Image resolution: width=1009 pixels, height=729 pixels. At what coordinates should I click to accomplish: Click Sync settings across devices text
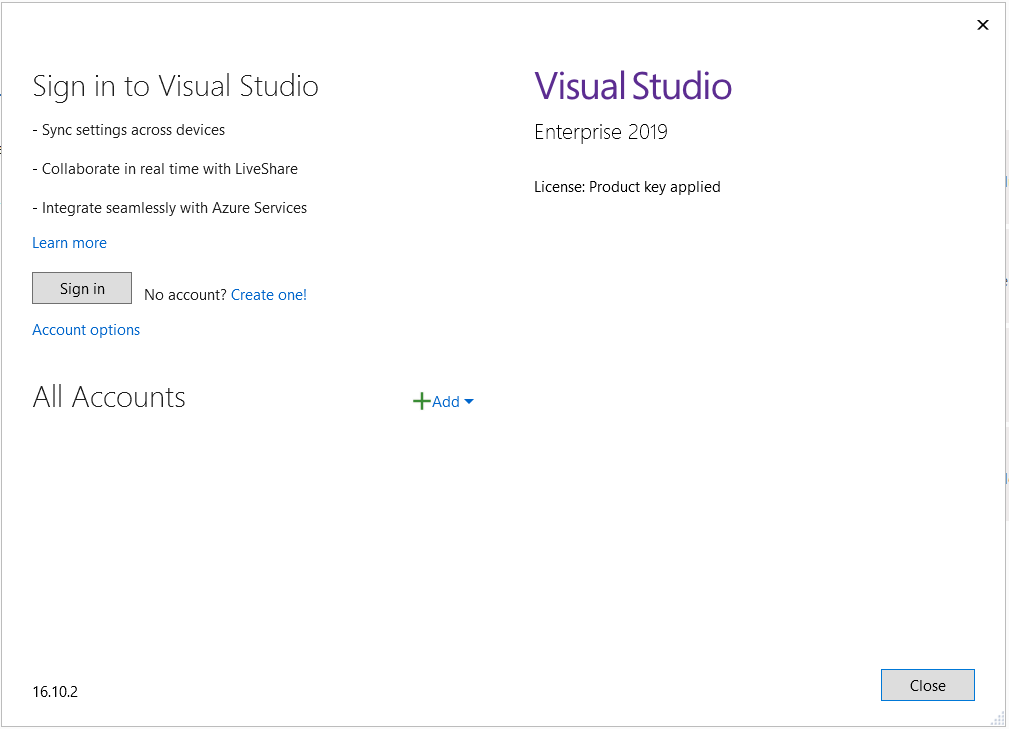click(129, 130)
